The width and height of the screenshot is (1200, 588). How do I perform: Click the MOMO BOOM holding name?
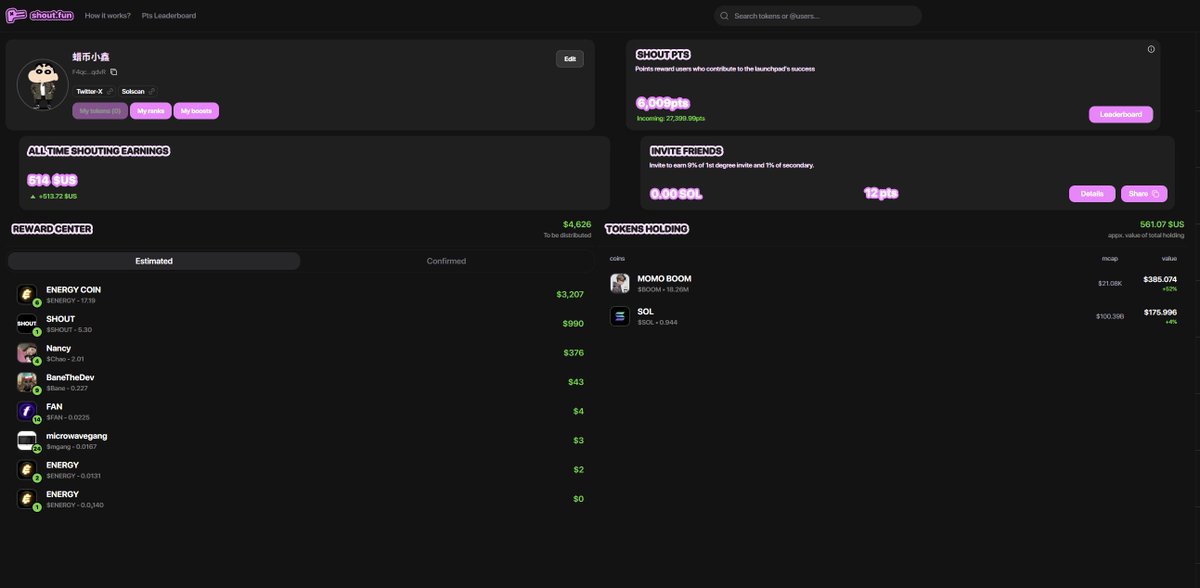tap(664, 278)
